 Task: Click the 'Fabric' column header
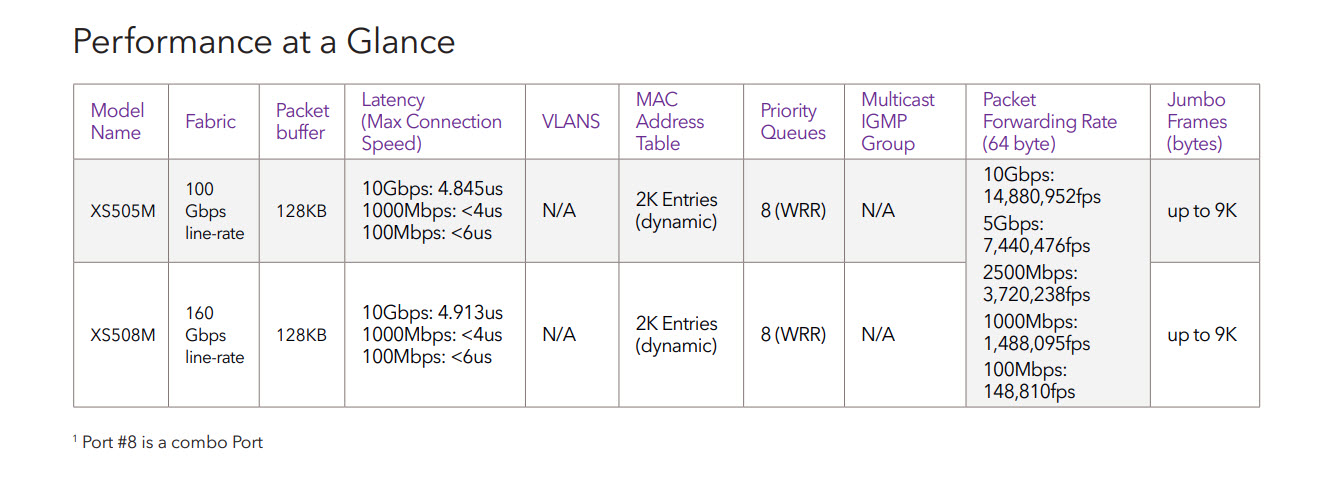pyautogui.click(x=211, y=121)
